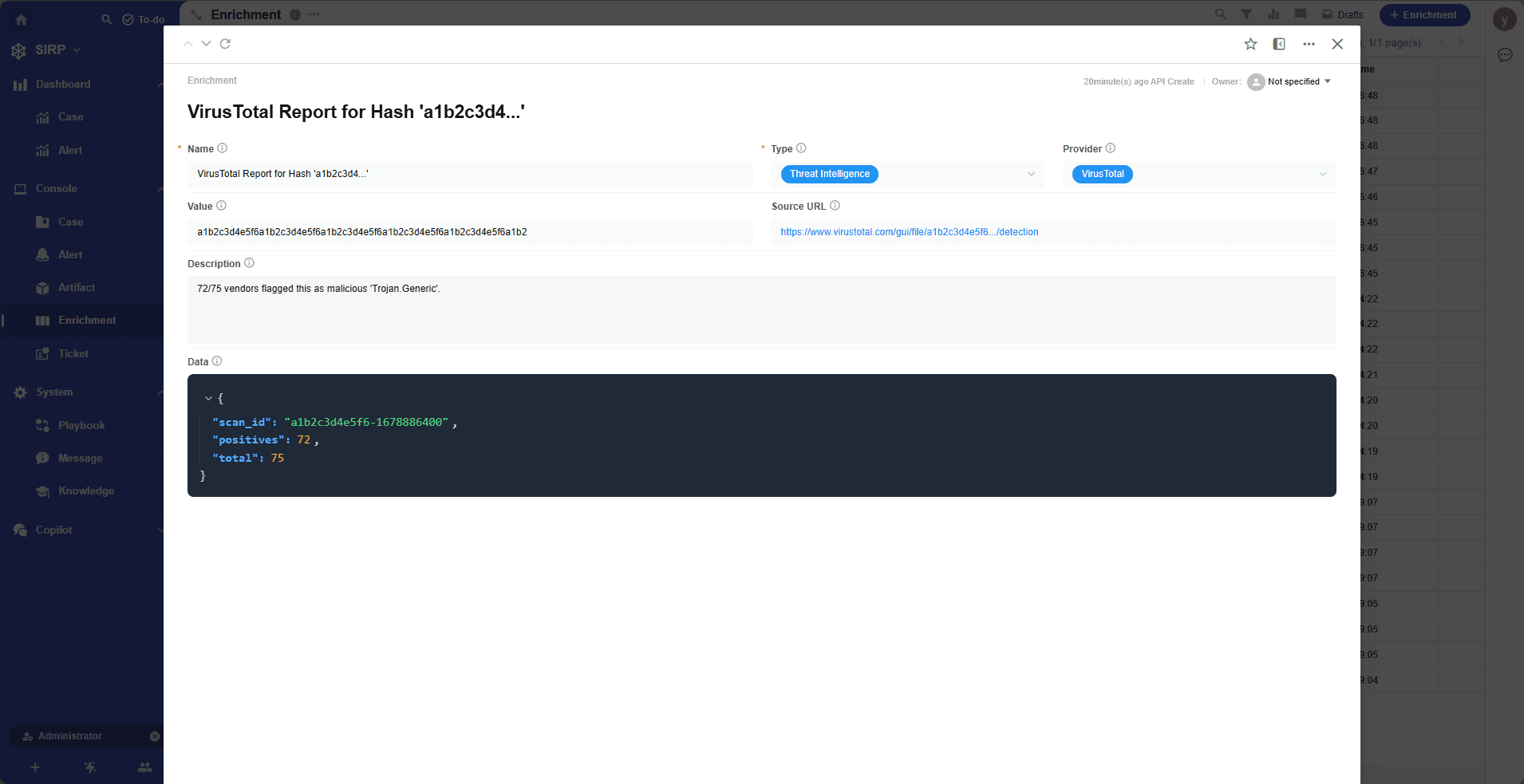This screenshot has height=784, width=1524.
Task: Close the enrichment detail dialog
Action: tap(1337, 44)
